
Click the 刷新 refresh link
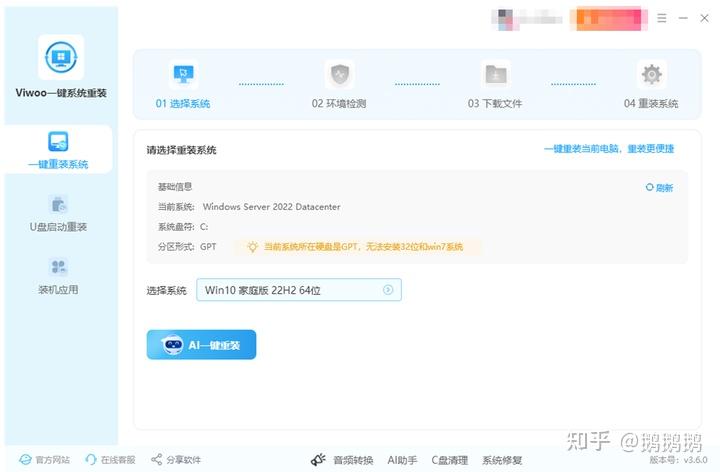[659, 188]
